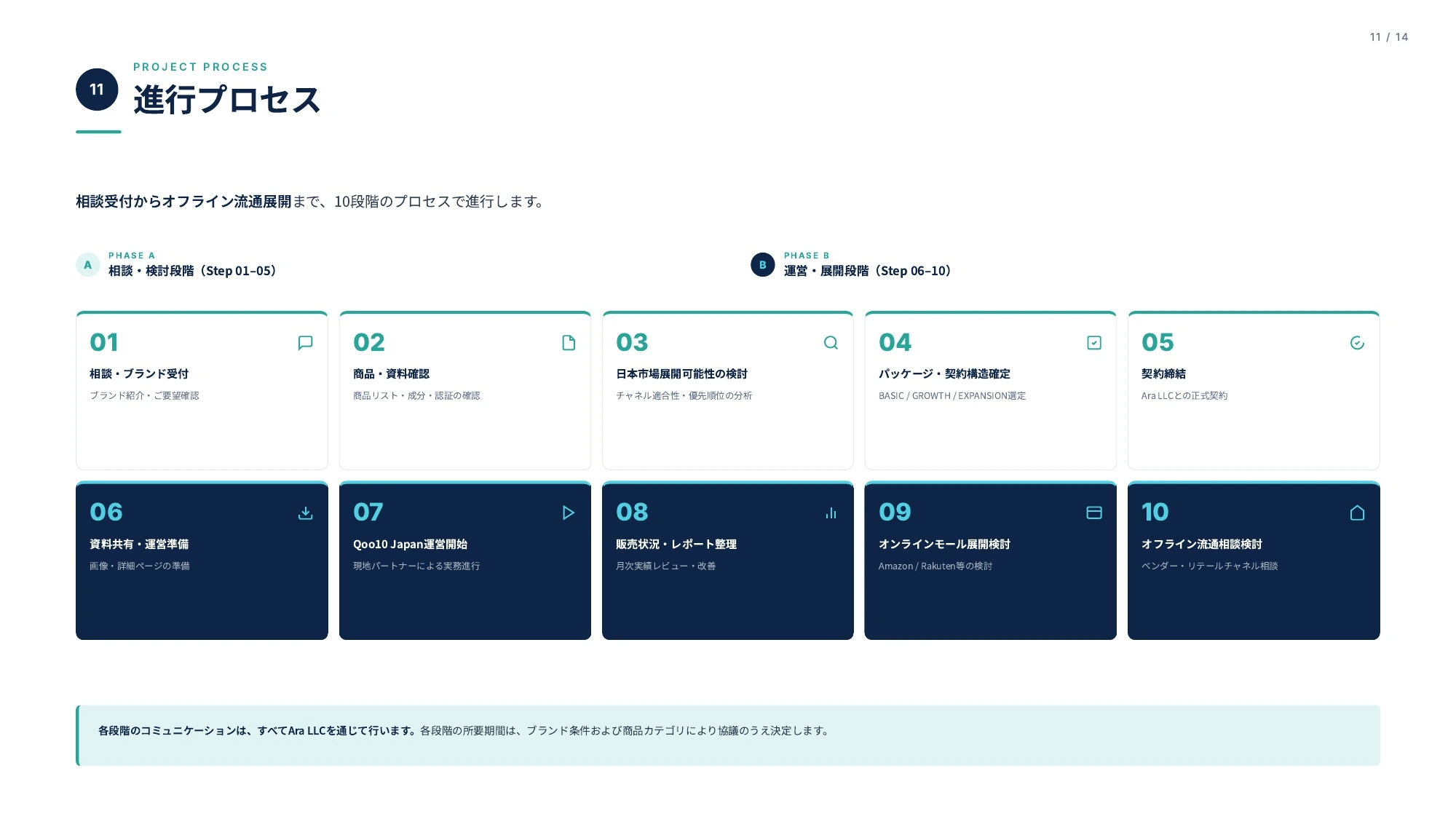Image resolution: width=1456 pixels, height=819 pixels.
Task: Select the Phase B circle badge
Action: coord(763,265)
